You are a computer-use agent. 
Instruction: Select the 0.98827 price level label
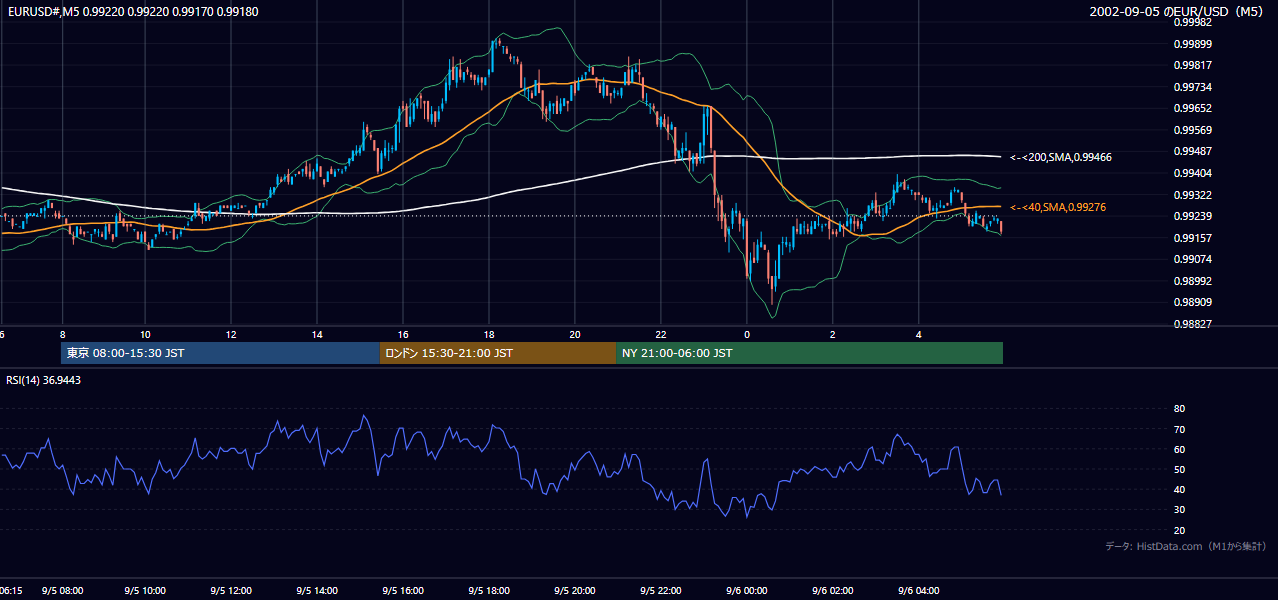click(x=1192, y=324)
